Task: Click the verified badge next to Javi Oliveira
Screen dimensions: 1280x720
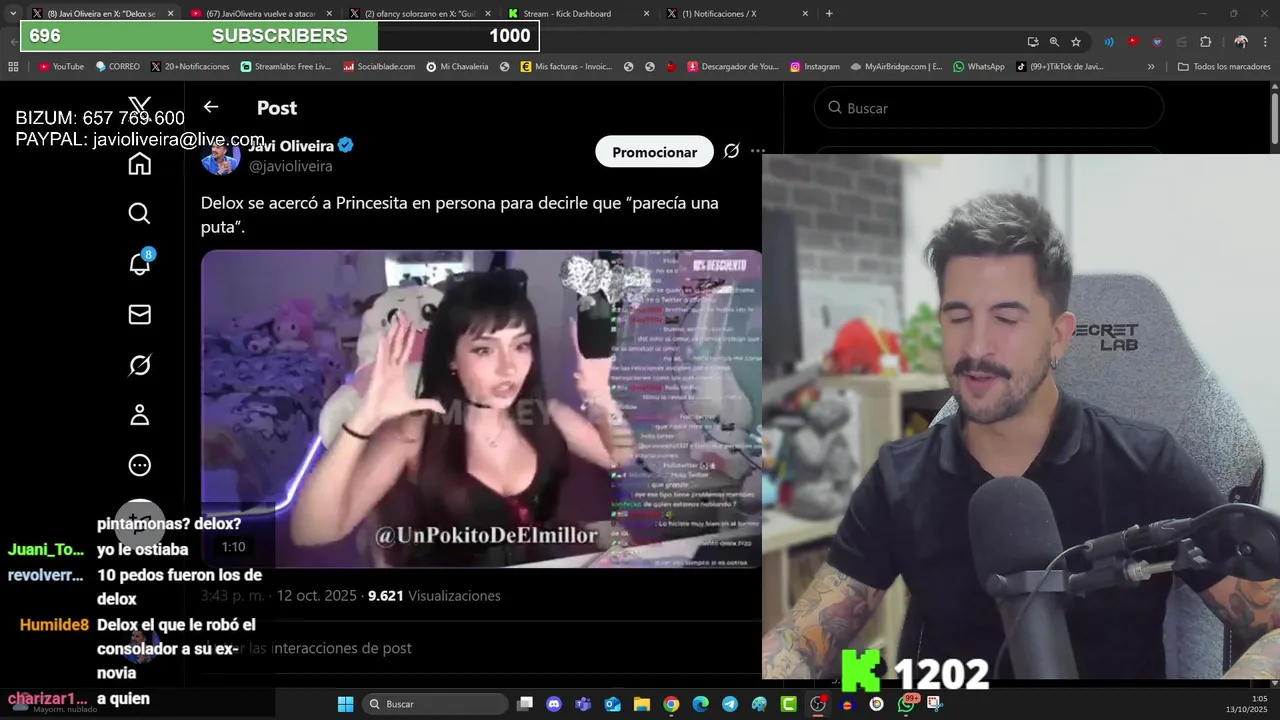Action: (x=346, y=145)
